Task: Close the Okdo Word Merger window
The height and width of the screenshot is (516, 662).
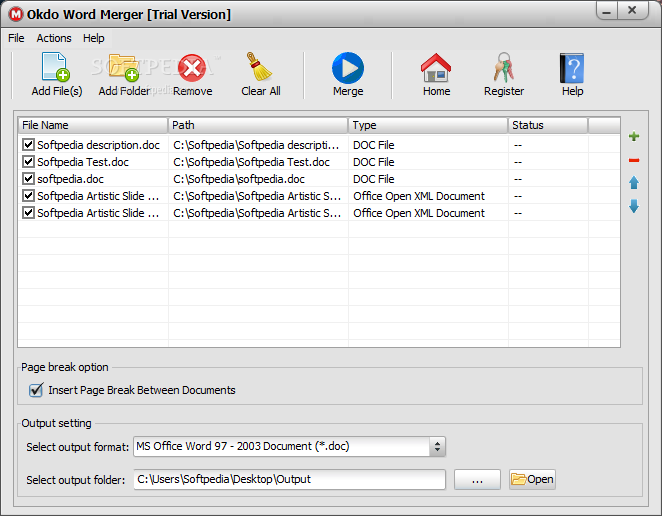Action: (x=632, y=11)
